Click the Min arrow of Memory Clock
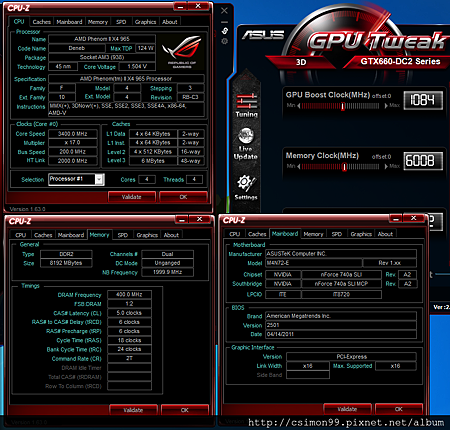450x430 pixels. [299, 166]
